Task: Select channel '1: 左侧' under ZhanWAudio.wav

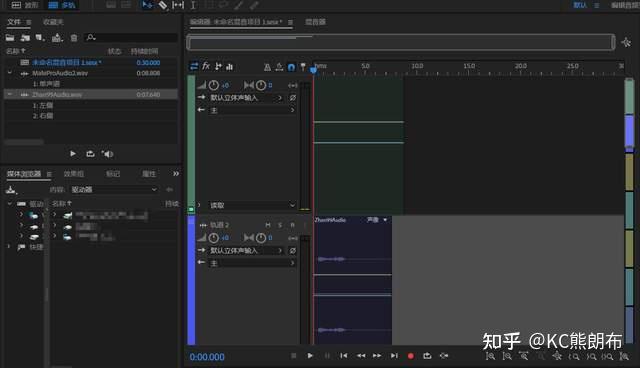Action: (43, 105)
